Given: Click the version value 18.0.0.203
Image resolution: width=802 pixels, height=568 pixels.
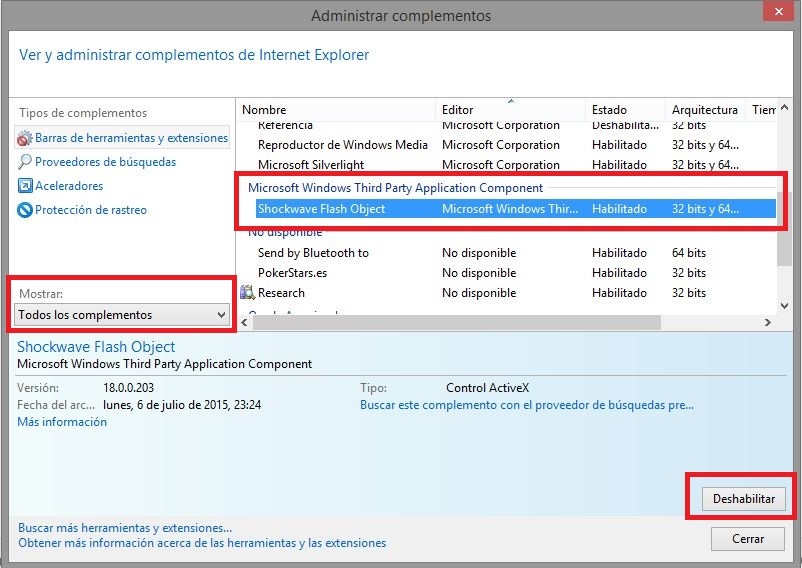Looking at the screenshot, I should point(128,388).
